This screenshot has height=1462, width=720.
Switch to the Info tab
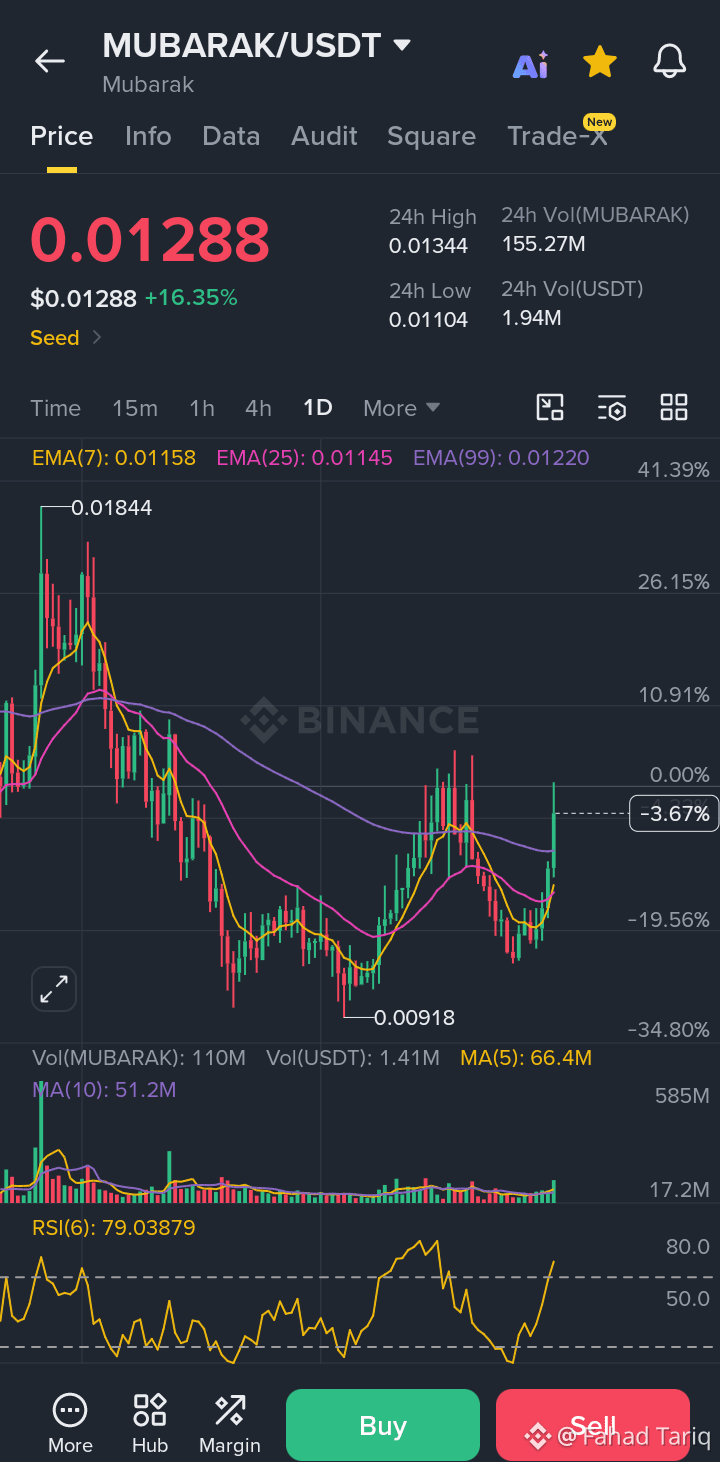[148, 136]
